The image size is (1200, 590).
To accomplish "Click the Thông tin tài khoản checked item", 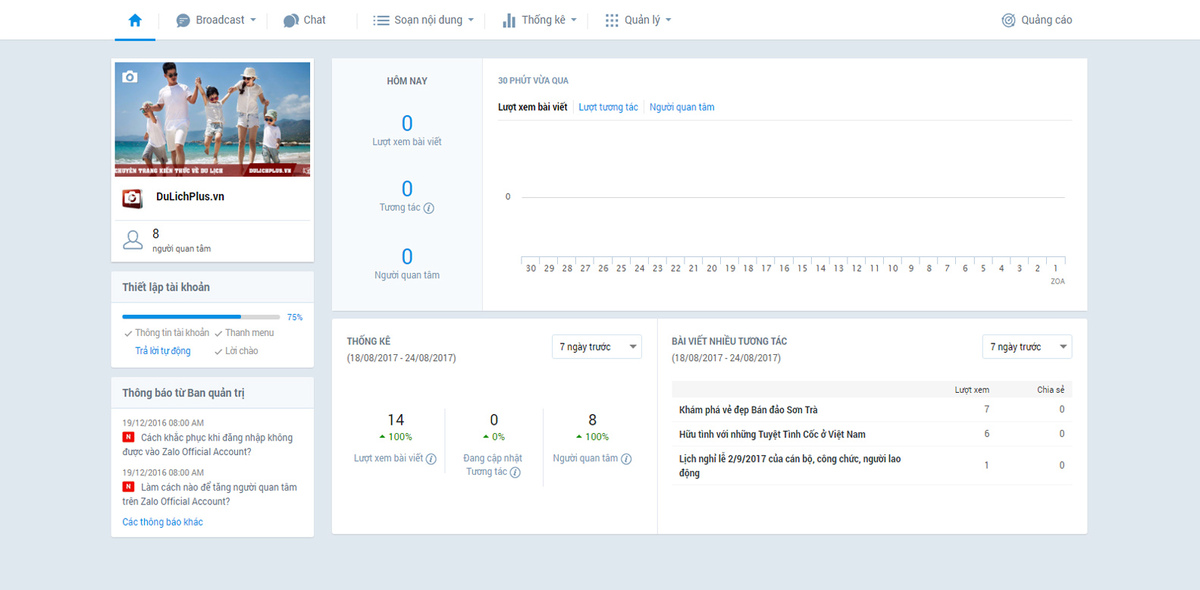I will click(x=166, y=333).
